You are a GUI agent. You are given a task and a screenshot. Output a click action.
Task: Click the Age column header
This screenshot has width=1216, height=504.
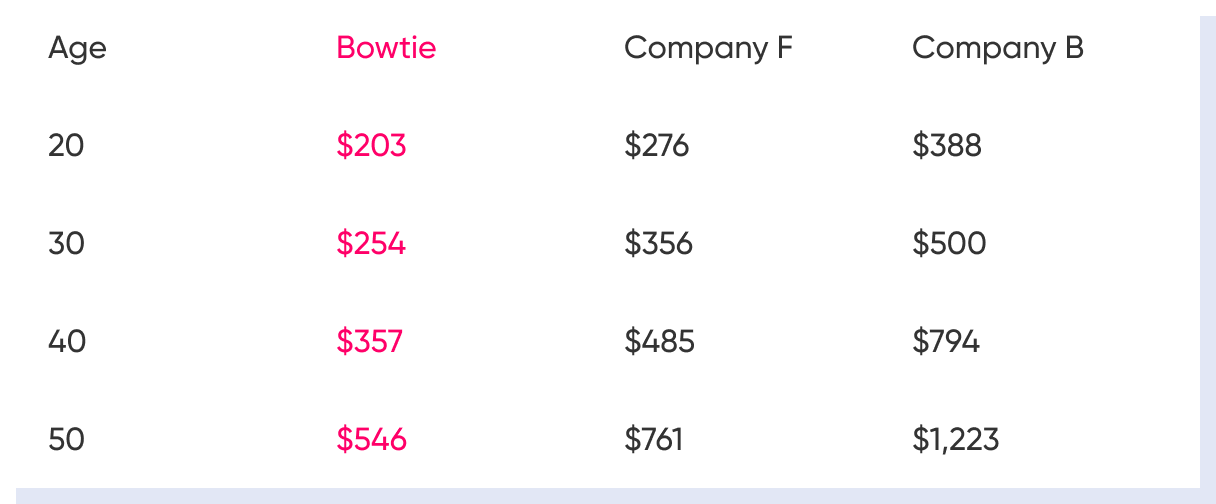[x=77, y=48]
